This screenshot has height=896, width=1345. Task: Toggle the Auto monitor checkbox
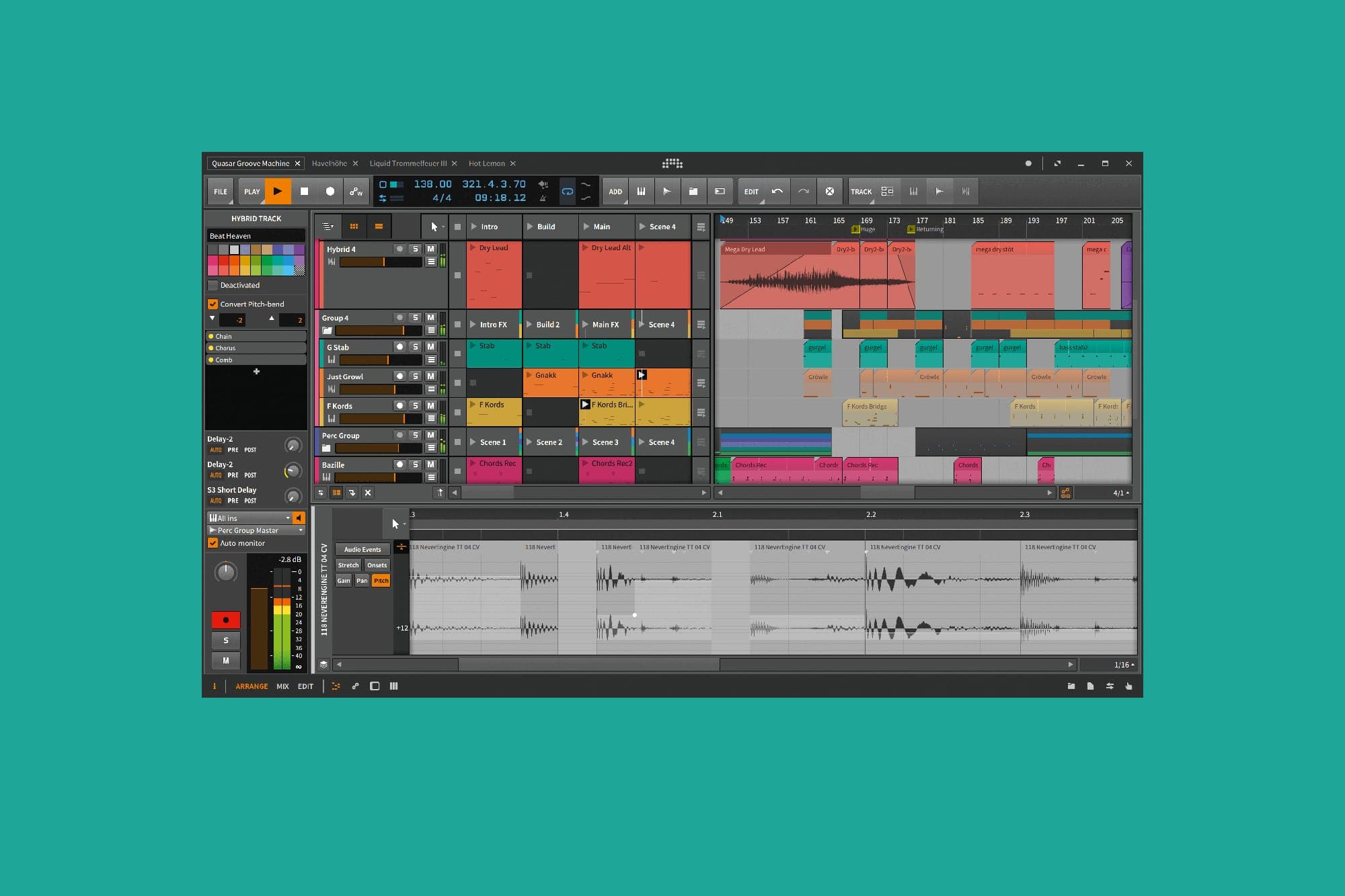(213, 543)
